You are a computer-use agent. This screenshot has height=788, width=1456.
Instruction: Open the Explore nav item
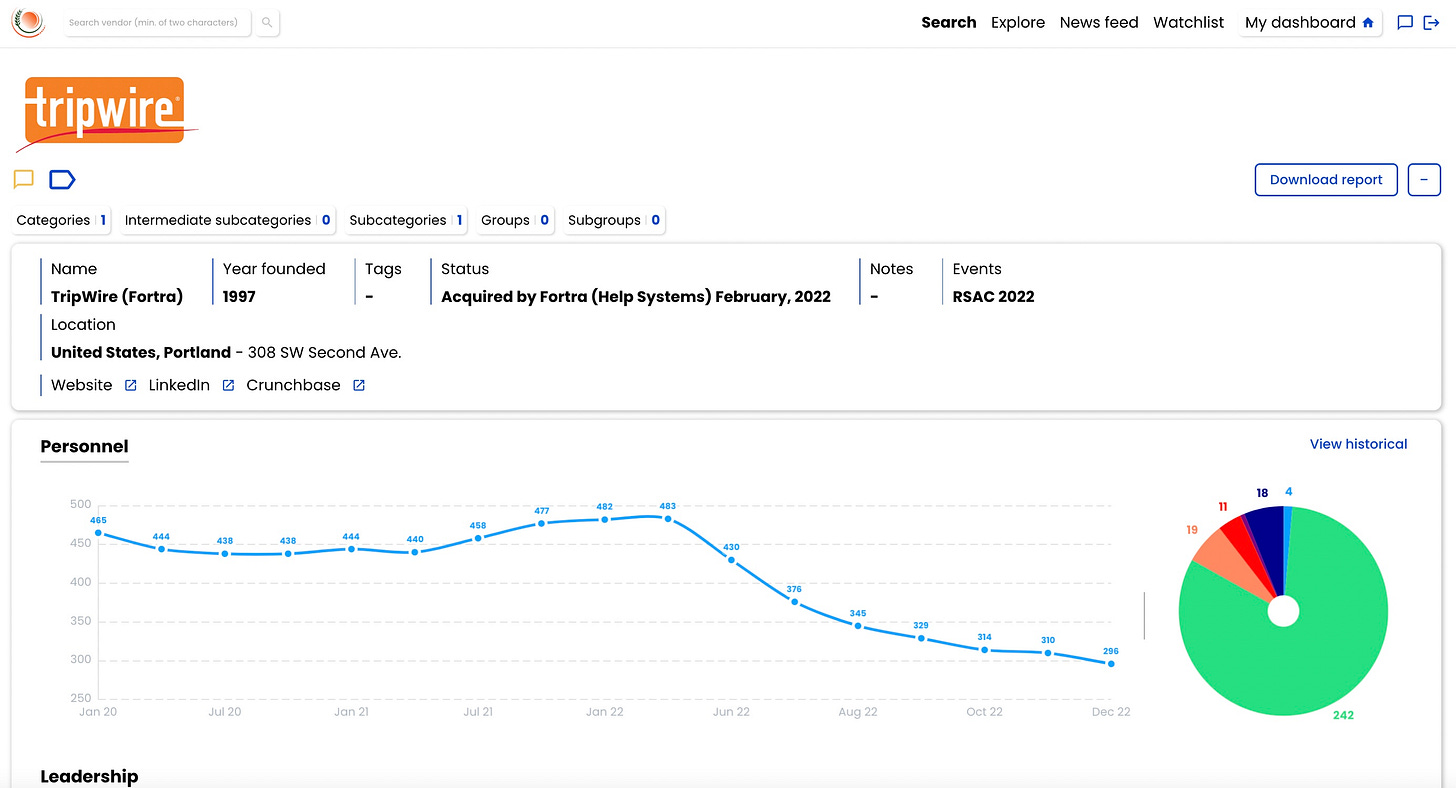tap(1018, 22)
